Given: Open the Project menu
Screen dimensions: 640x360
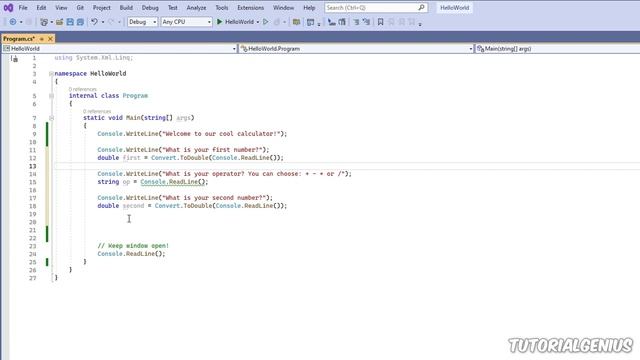Looking at the screenshot, I should point(102,8).
